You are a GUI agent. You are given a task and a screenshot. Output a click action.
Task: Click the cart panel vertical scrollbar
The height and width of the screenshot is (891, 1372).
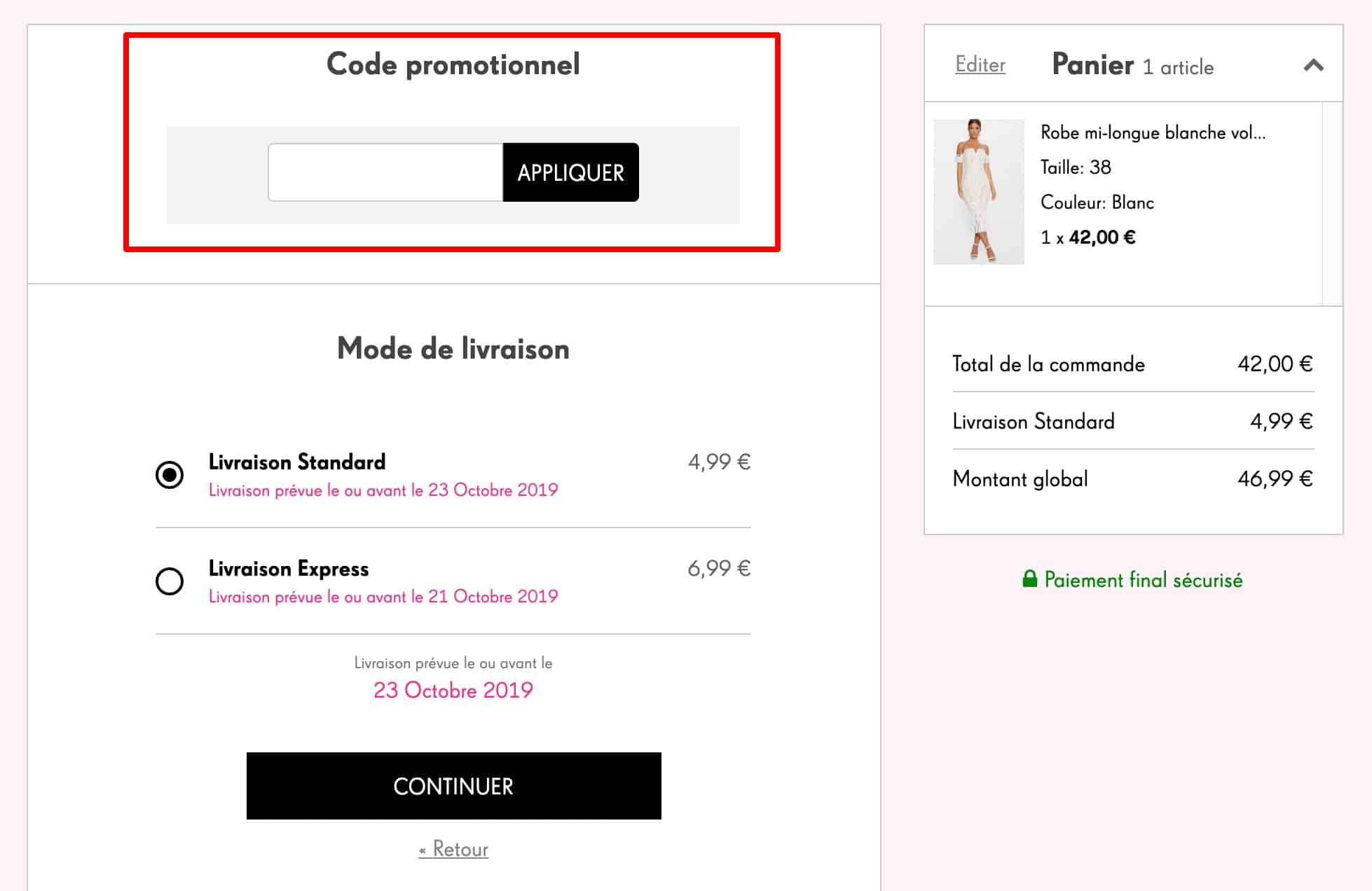(x=1332, y=203)
